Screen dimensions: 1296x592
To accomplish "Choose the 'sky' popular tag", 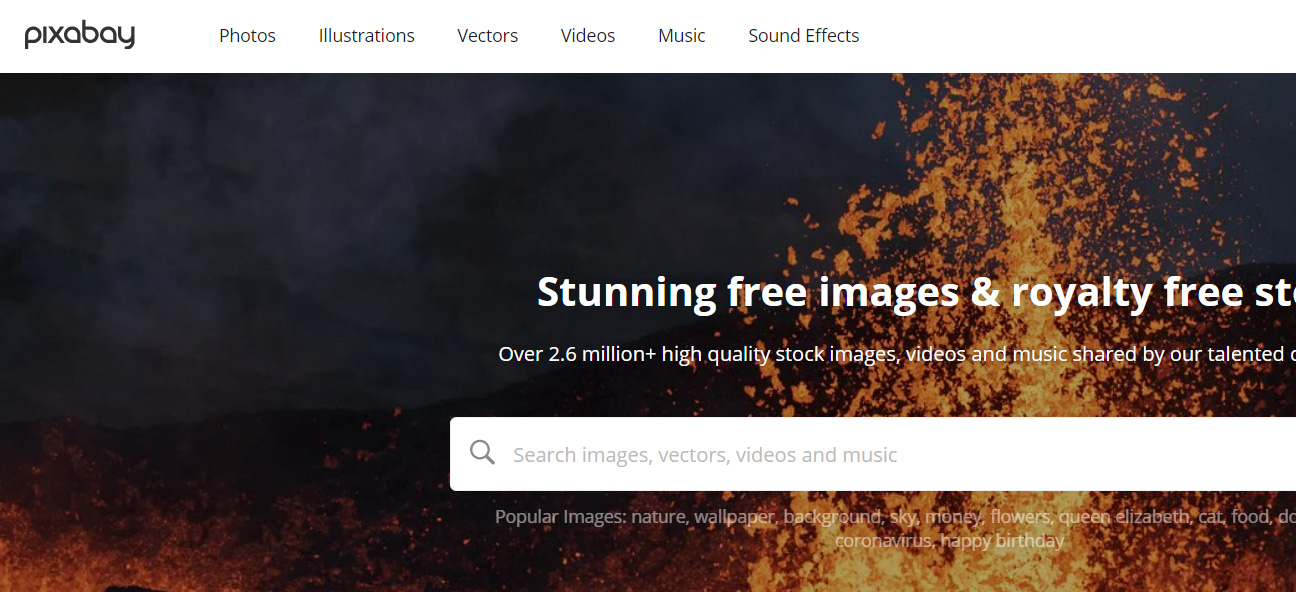I will click(903, 517).
